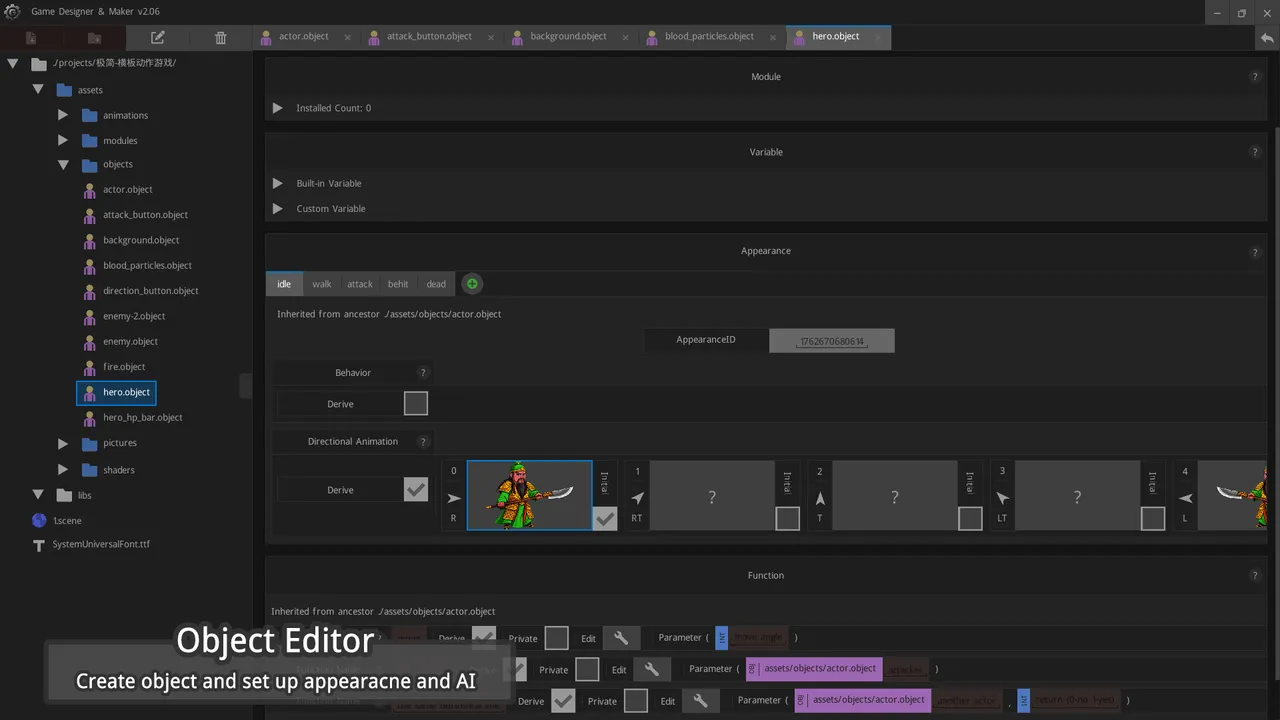The height and width of the screenshot is (720, 1280).
Task: Toggle Initial checkbox for direction 0
Action: 605,518
